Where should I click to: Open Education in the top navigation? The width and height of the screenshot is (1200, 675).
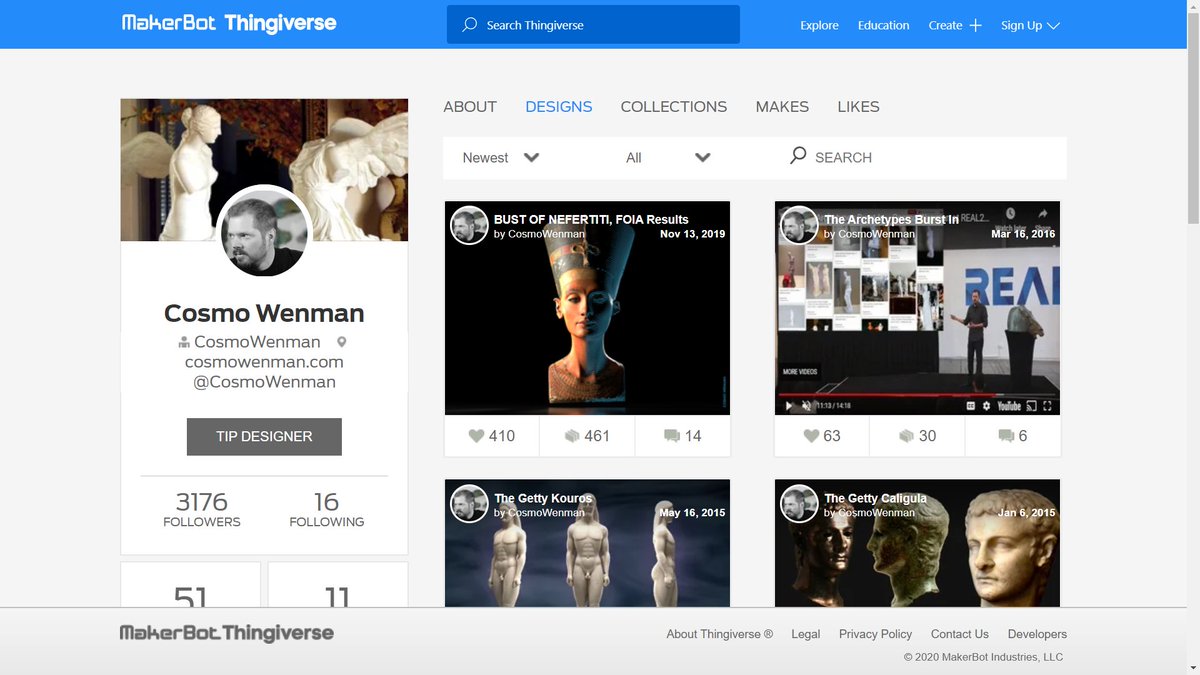(884, 25)
